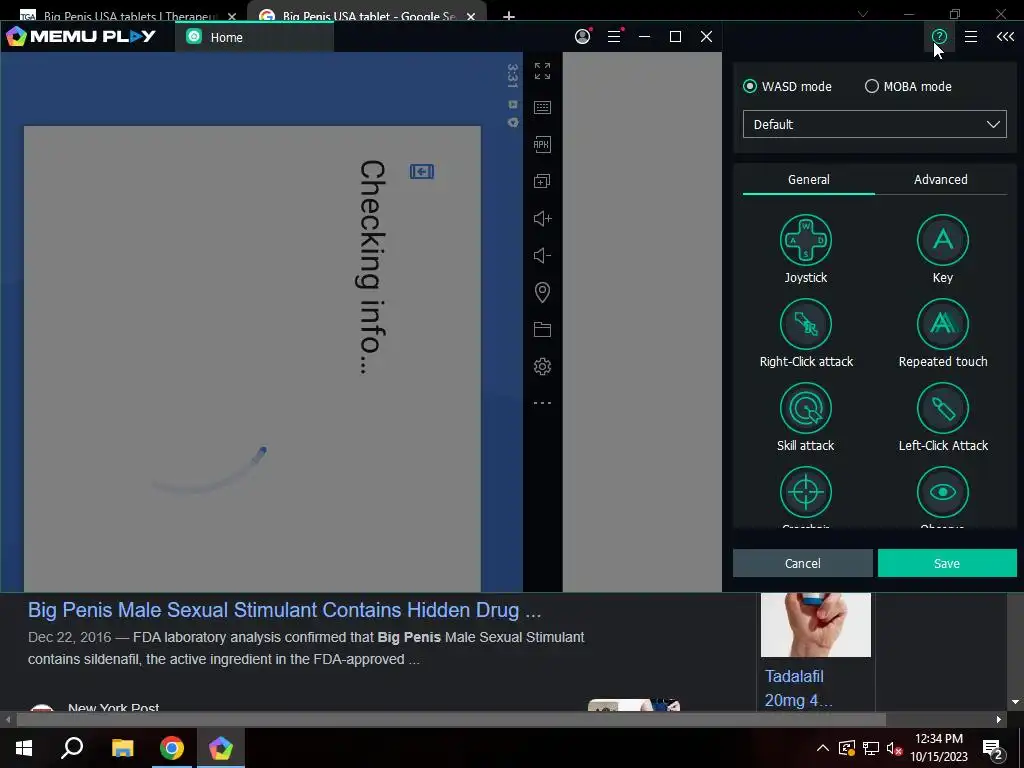
Task: Click the back arrow icon in Android screen
Action: pos(422,171)
